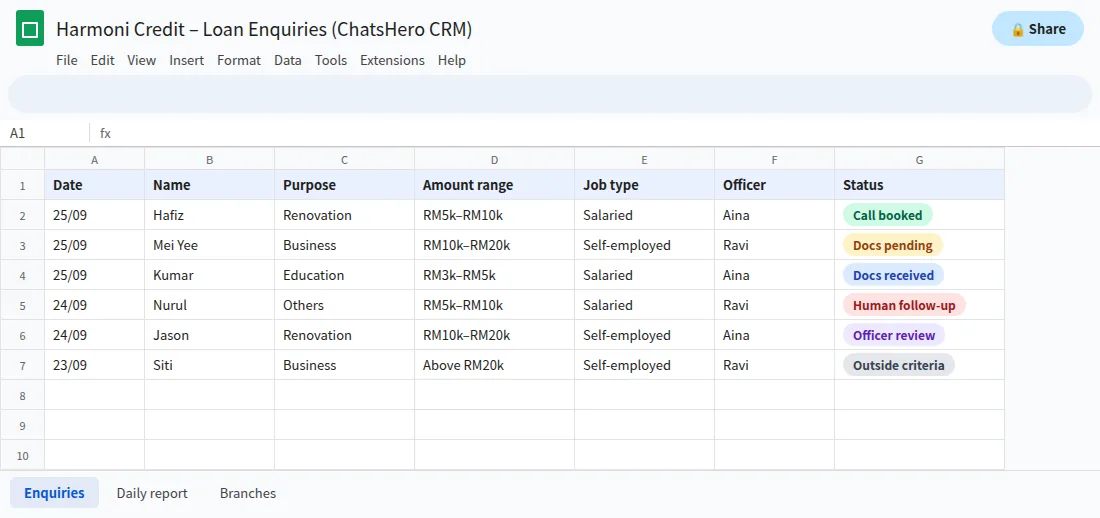Select column D header
The height and width of the screenshot is (518, 1100).
click(x=495, y=160)
